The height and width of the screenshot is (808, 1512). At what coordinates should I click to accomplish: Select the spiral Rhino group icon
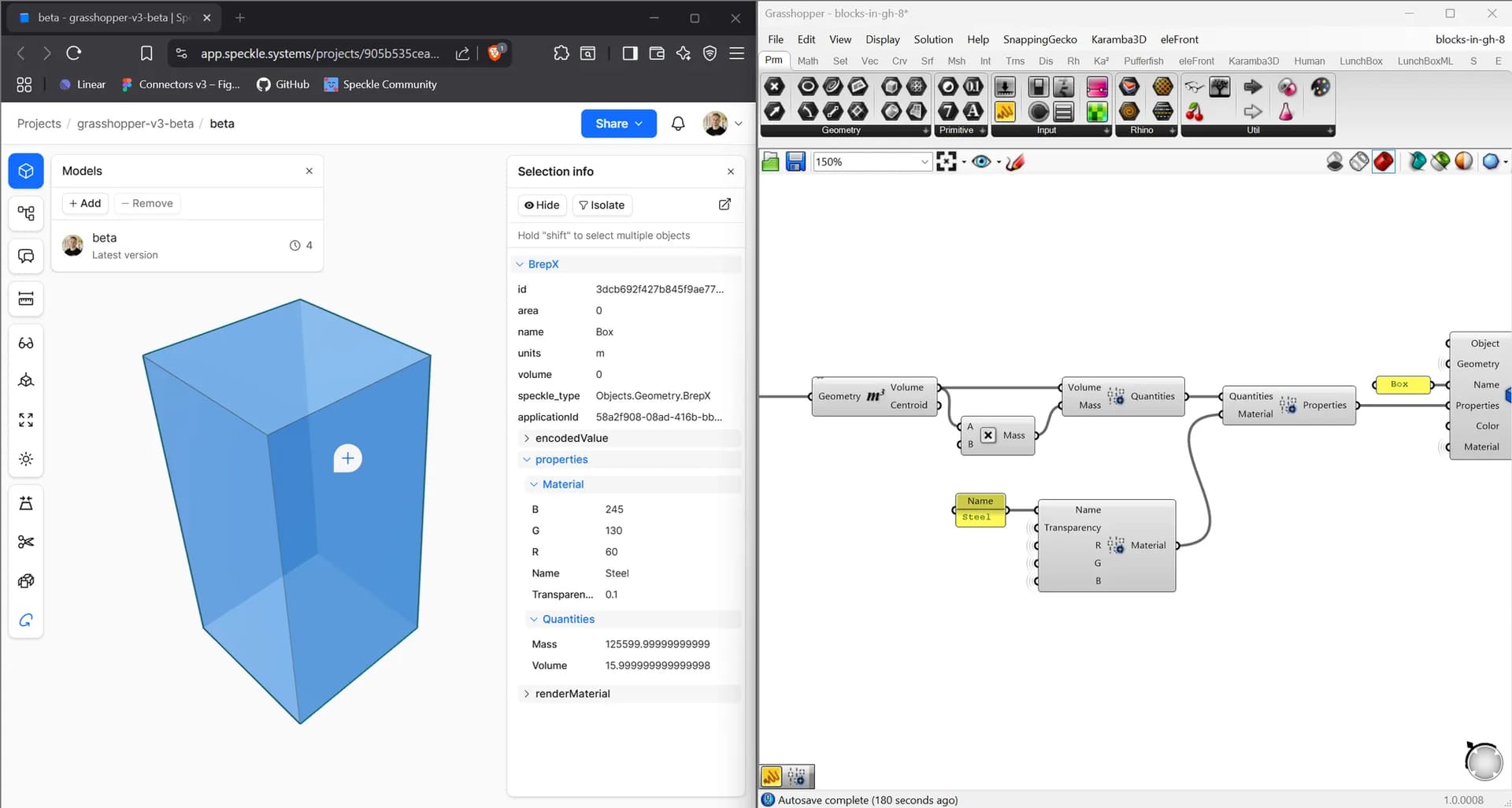[x=1129, y=112]
